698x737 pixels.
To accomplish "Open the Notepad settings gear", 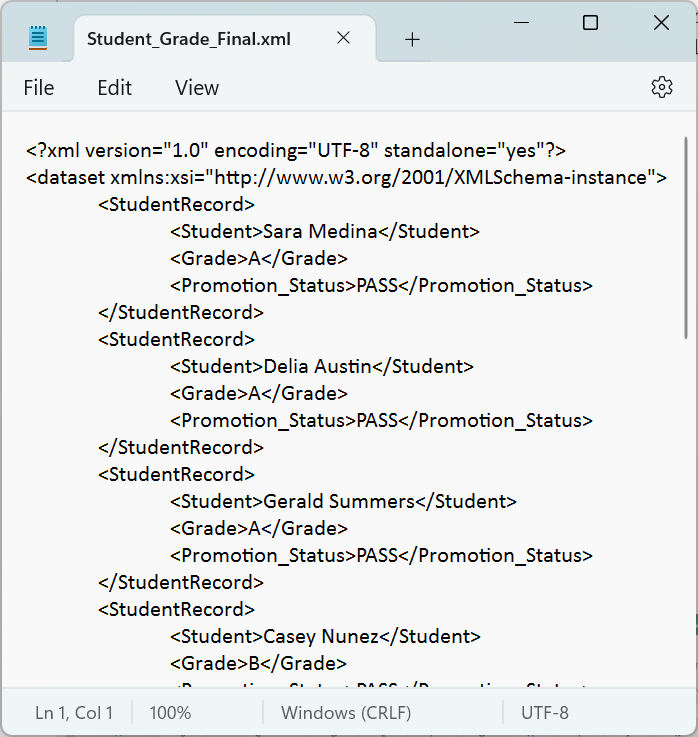I will (x=662, y=87).
